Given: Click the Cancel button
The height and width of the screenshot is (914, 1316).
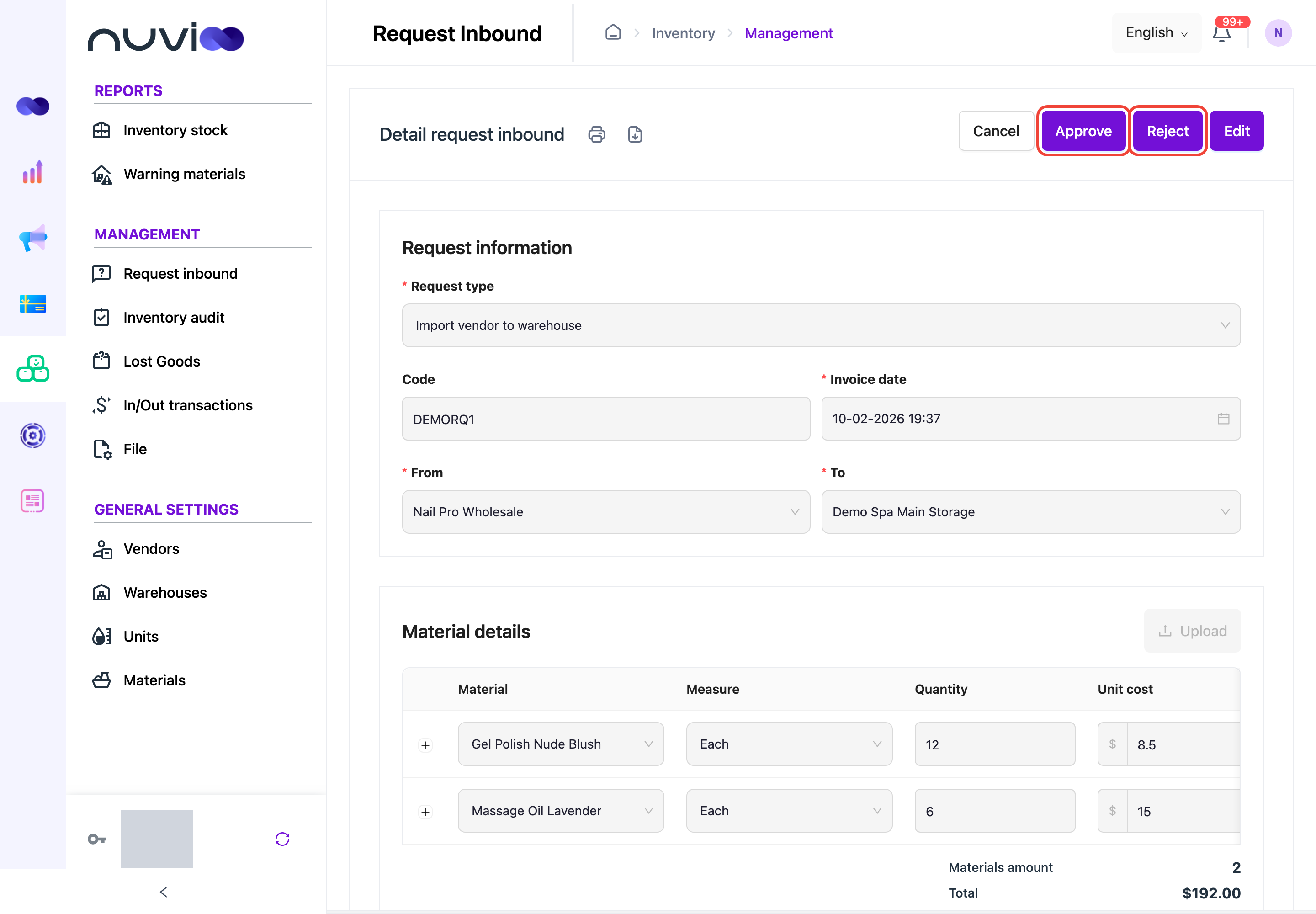Looking at the screenshot, I should [x=996, y=131].
